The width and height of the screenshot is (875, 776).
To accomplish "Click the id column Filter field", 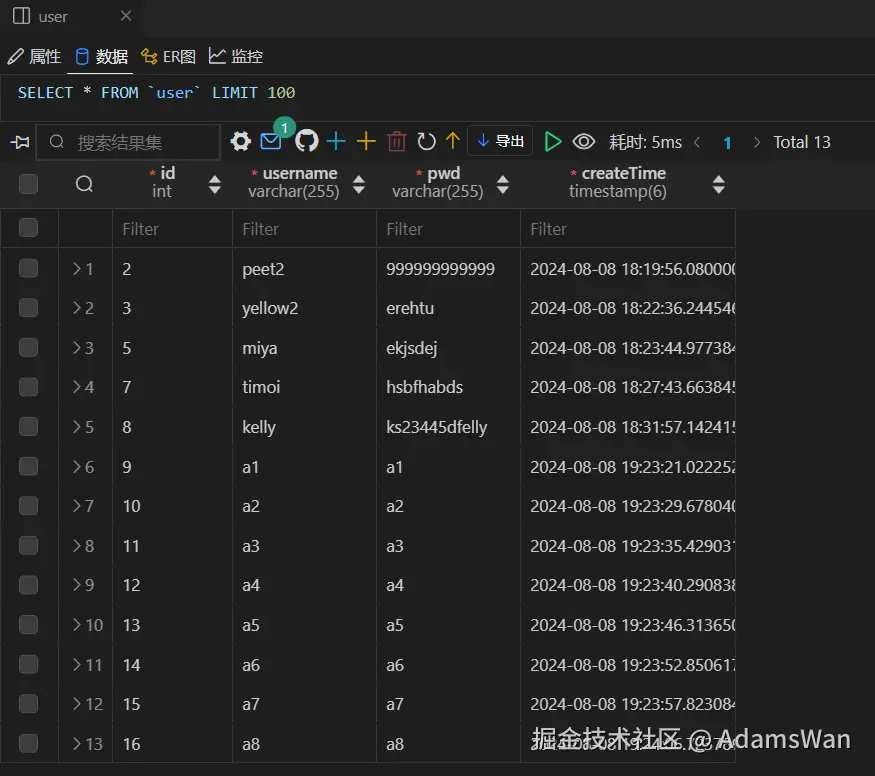I will (x=172, y=229).
